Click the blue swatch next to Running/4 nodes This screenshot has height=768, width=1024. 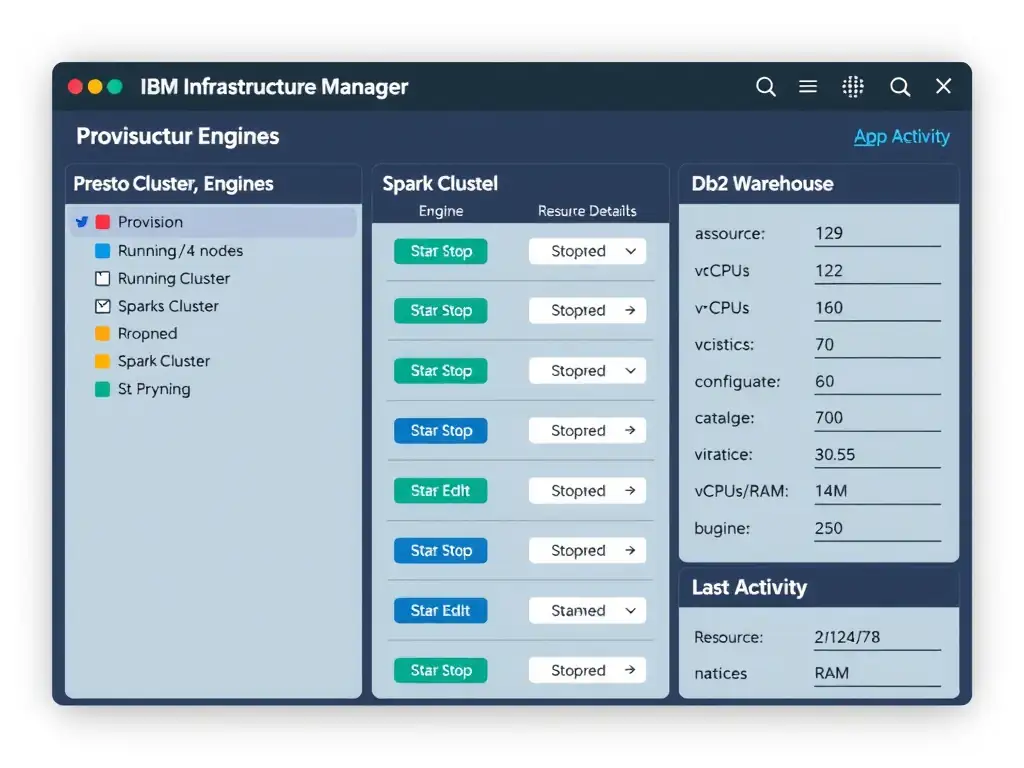tap(103, 251)
